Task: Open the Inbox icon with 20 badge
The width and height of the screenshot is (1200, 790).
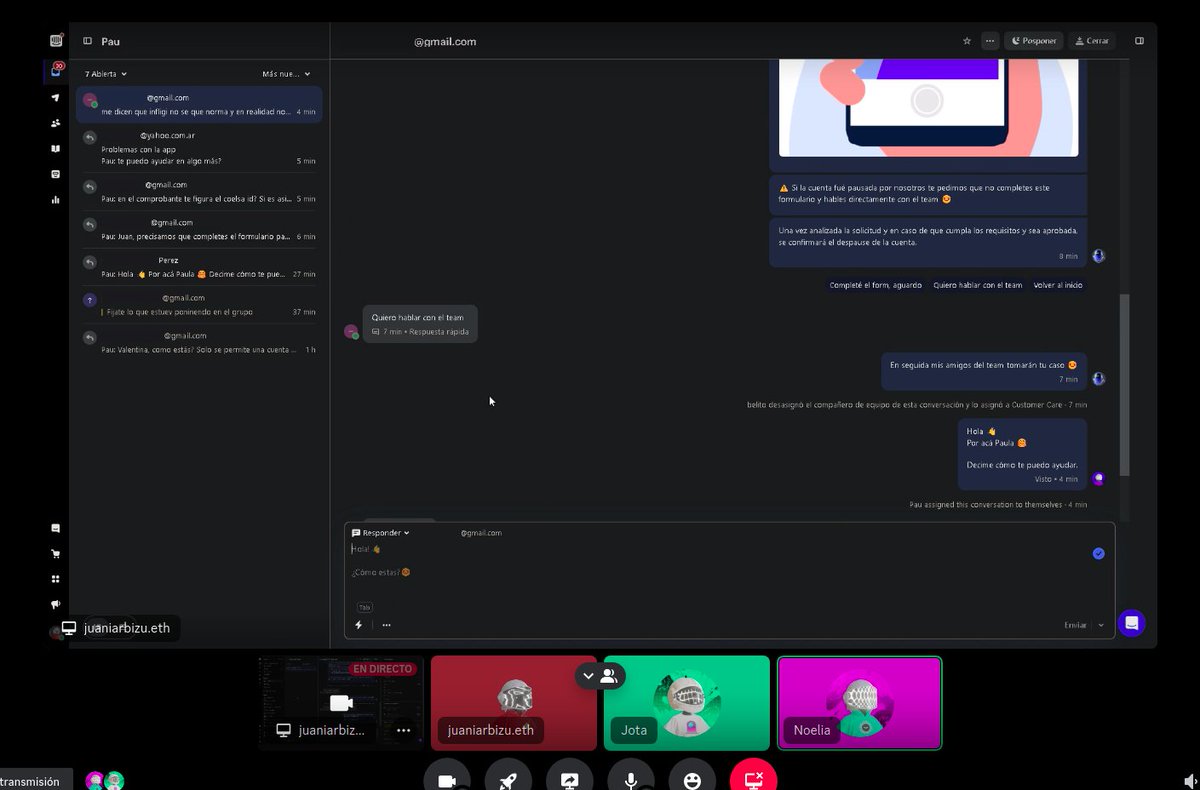Action: (56, 71)
